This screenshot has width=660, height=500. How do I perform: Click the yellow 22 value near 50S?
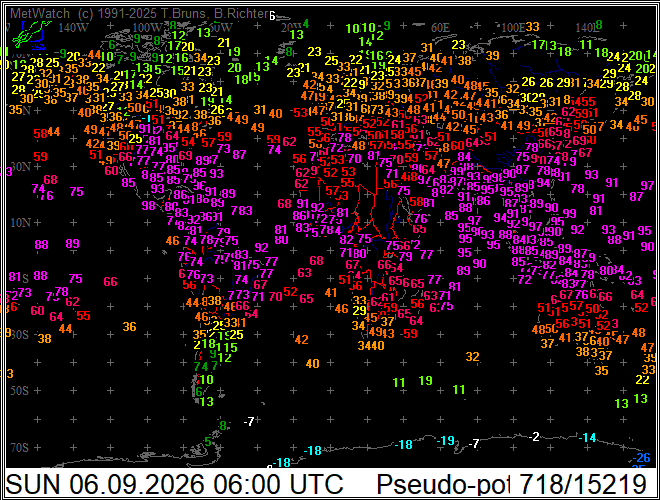click(642, 379)
